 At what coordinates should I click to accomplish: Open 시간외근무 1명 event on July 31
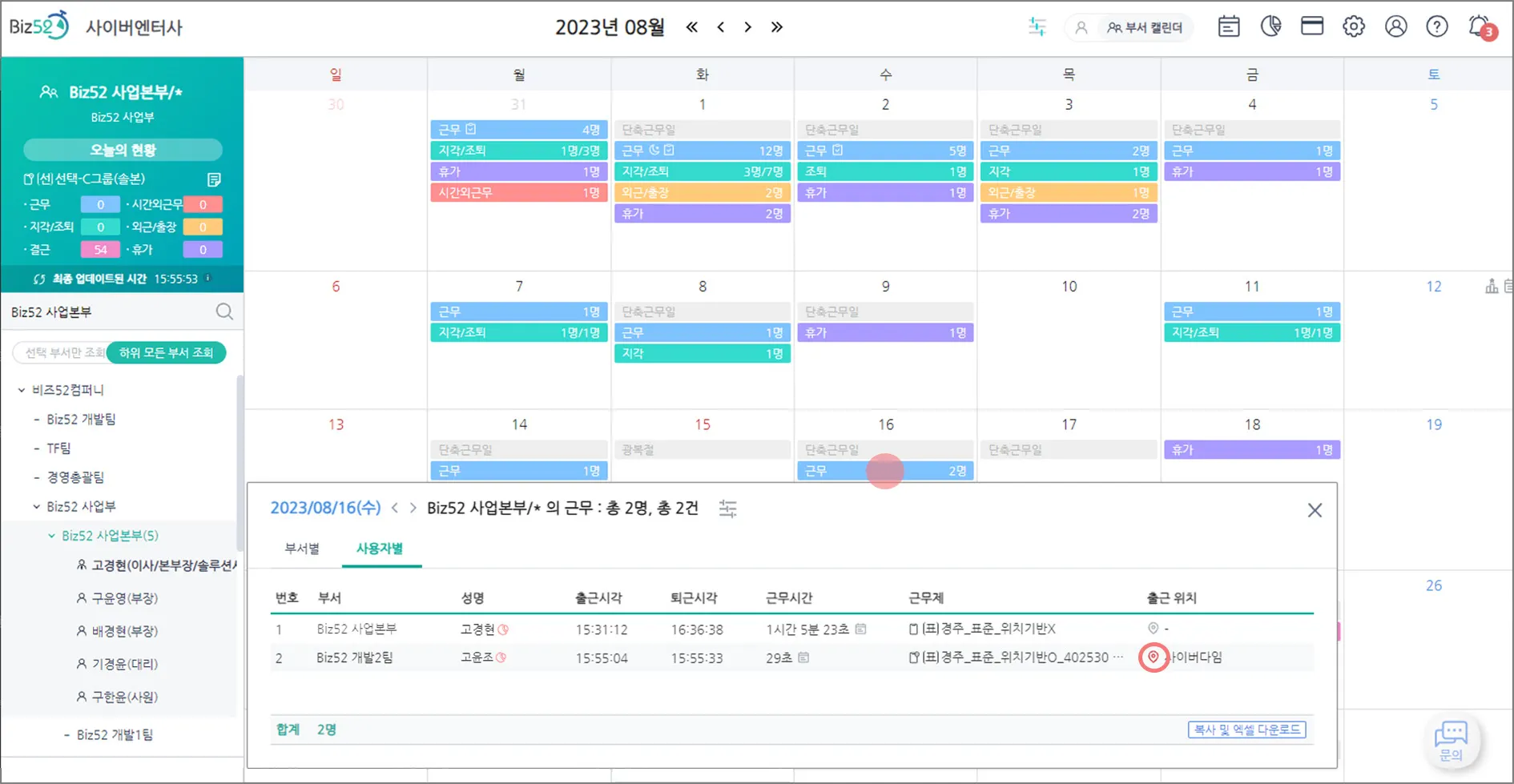pyautogui.click(x=519, y=193)
